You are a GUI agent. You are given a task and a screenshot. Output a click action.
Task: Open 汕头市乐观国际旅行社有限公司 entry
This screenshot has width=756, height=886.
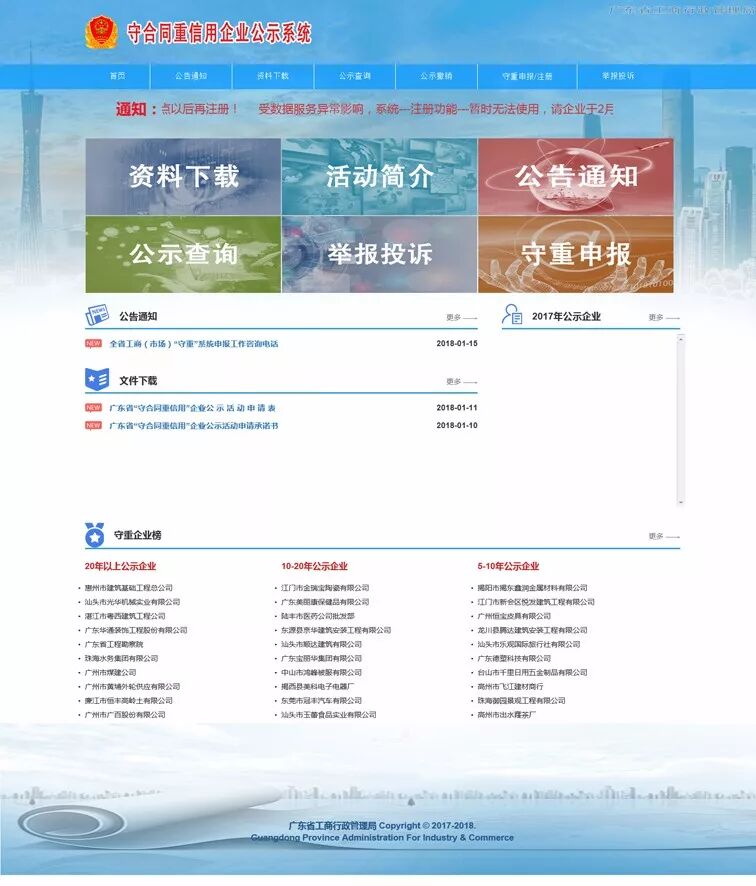(529, 644)
